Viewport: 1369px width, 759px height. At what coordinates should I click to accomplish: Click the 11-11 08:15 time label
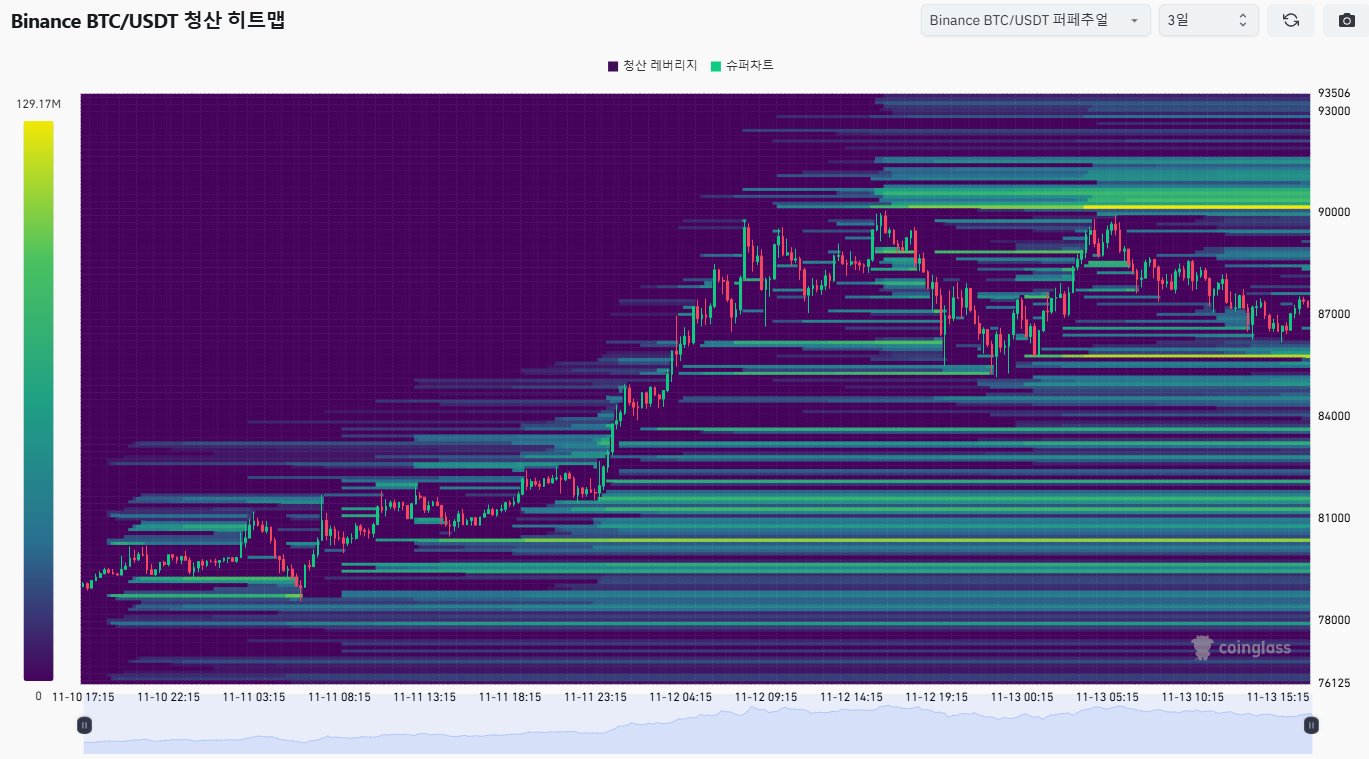[x=339, y=697]
